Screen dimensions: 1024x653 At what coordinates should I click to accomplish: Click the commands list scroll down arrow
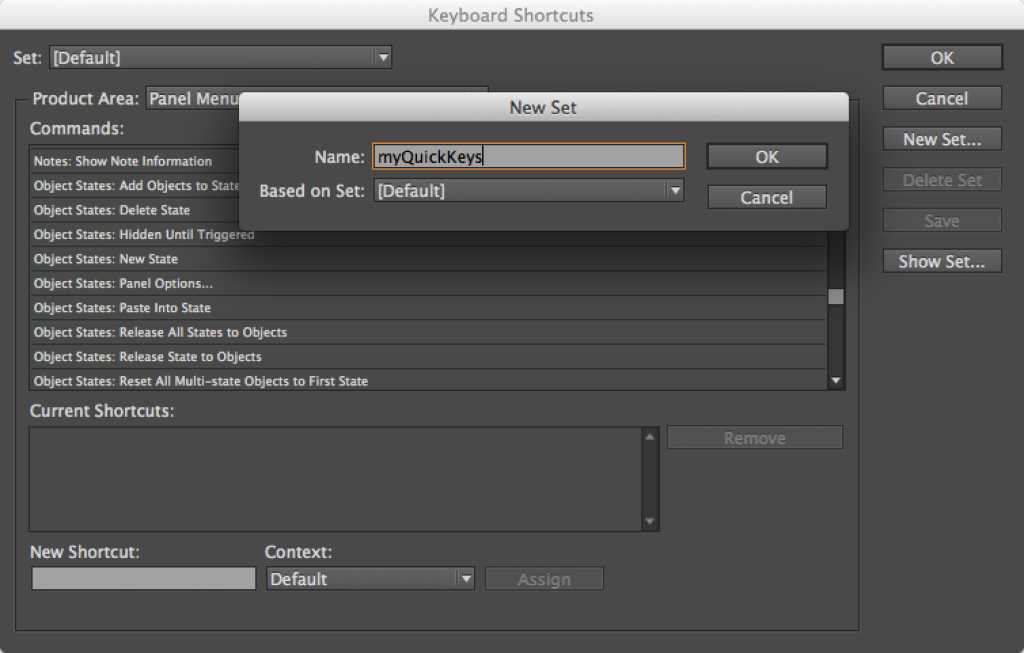pyautogui.click(x=836, y=381)
